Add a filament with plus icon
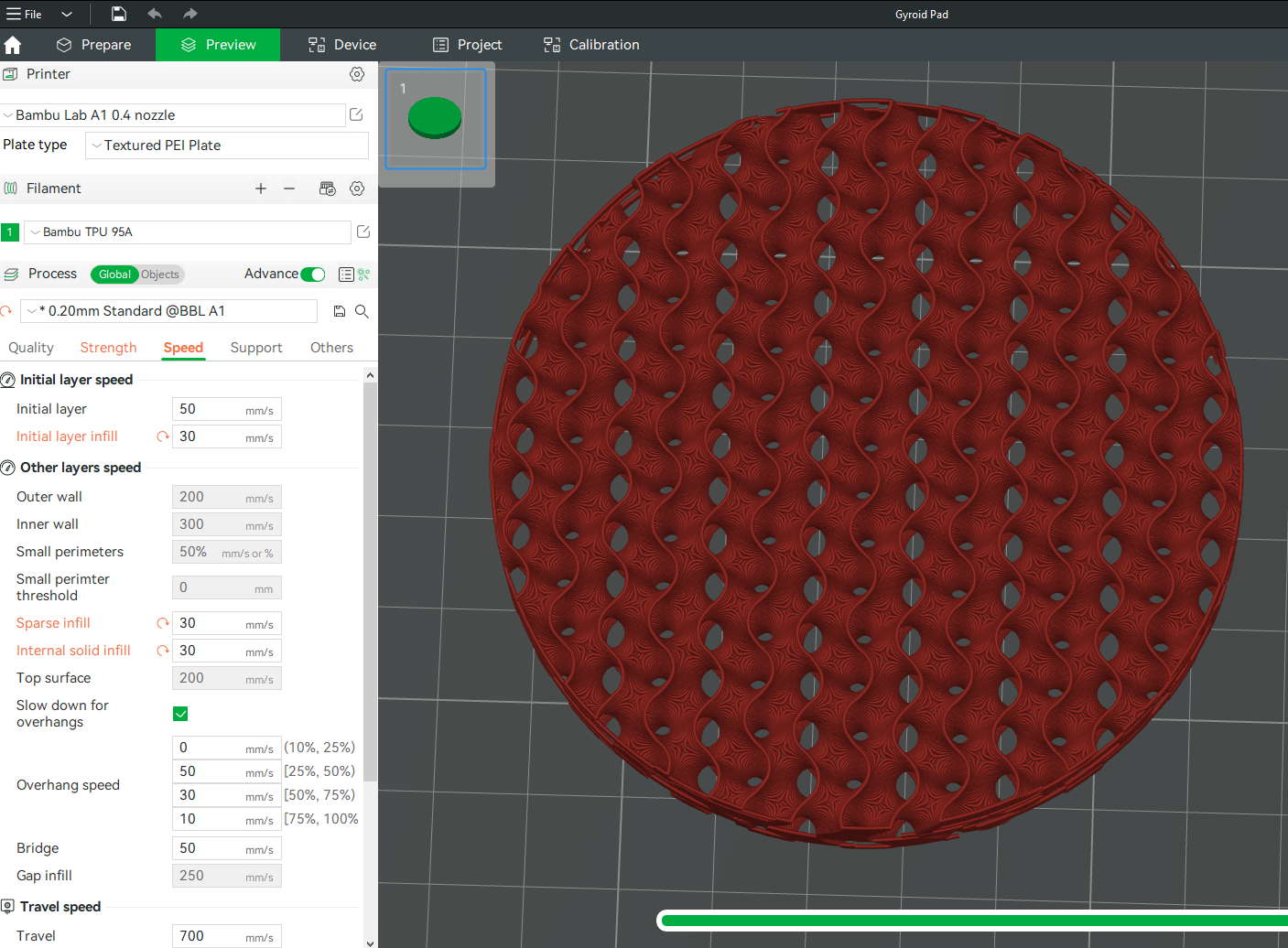1288x948 pixels. 261,189
